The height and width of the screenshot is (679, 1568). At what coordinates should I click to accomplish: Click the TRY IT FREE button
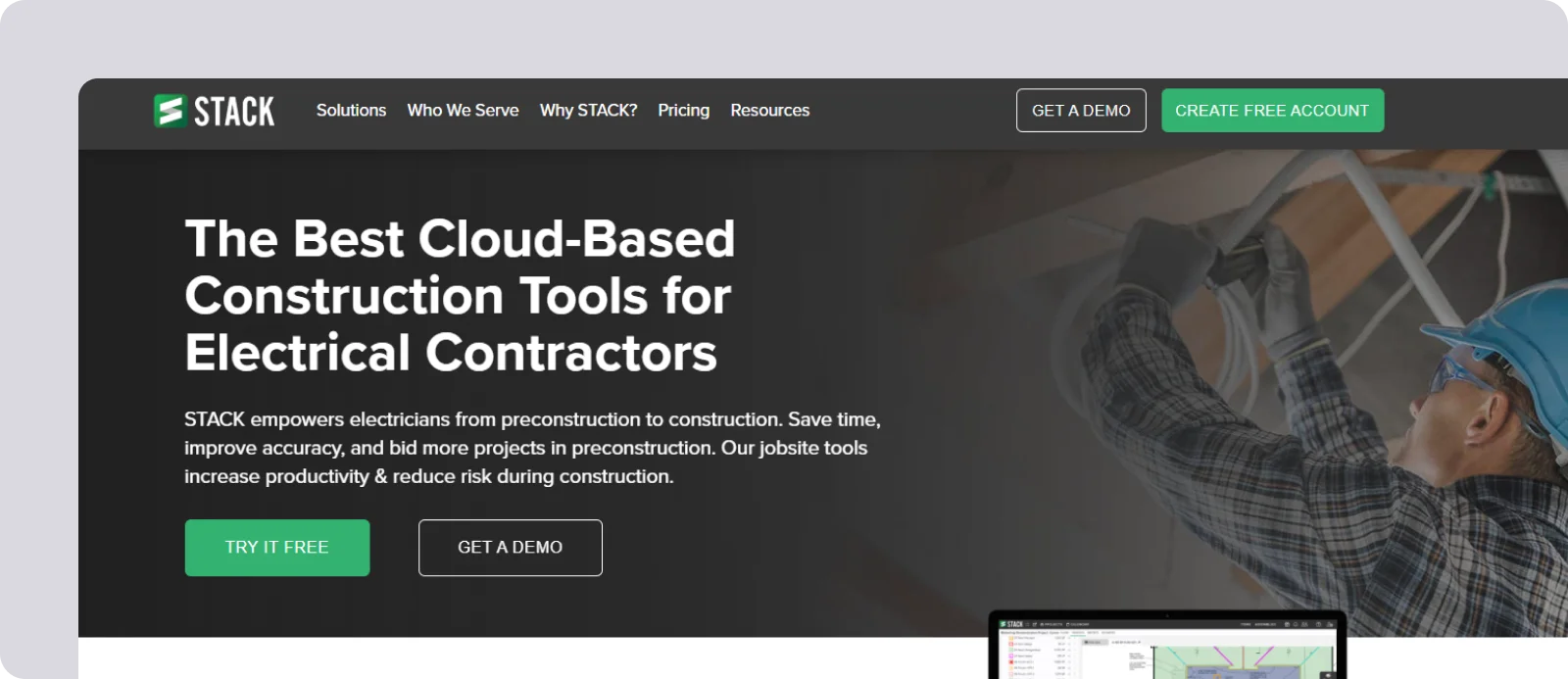point(276,548)
